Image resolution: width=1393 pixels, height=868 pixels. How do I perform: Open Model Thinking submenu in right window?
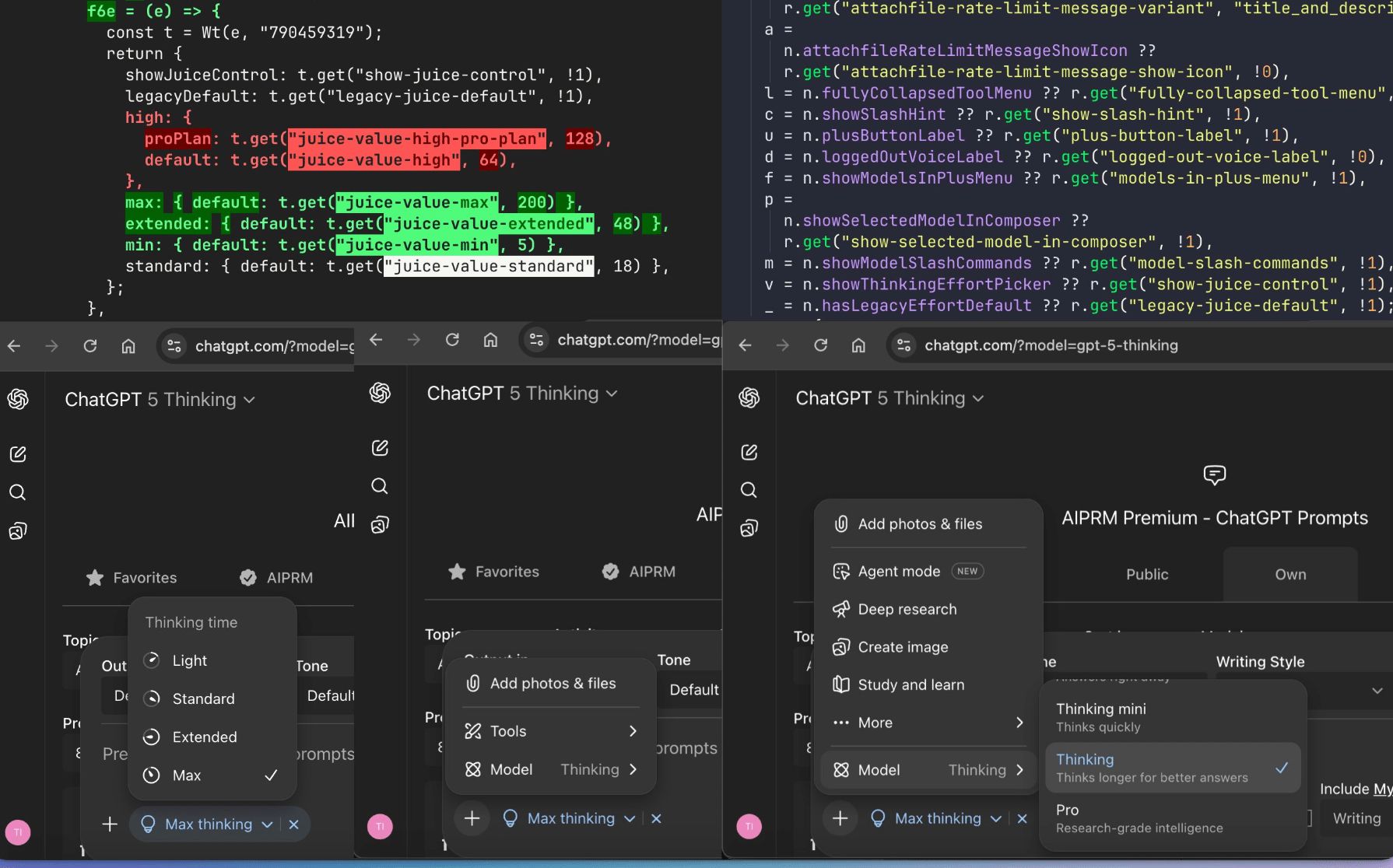pyautogui.click(x=928, y=770)
